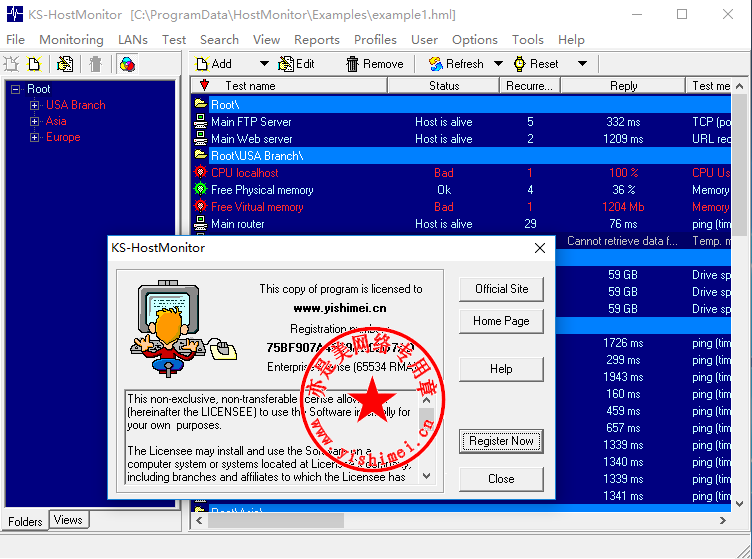
Task: Expand the Europe tree node
Action: pos(34,138)
